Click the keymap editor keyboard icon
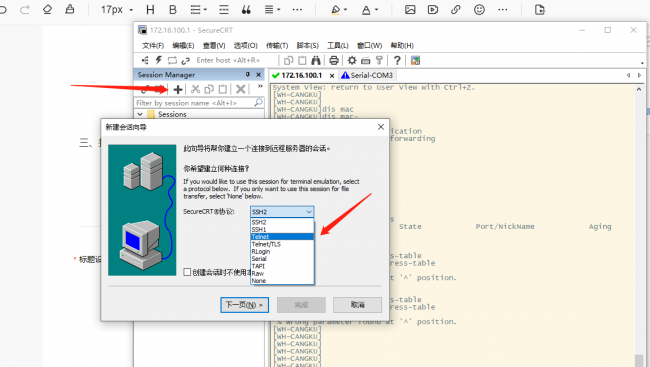Screen dimensions: 650x367 366,61
